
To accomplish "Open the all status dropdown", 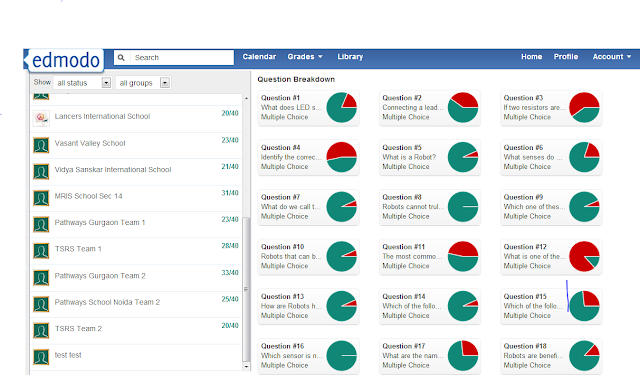I will click(x=83, y=83).
